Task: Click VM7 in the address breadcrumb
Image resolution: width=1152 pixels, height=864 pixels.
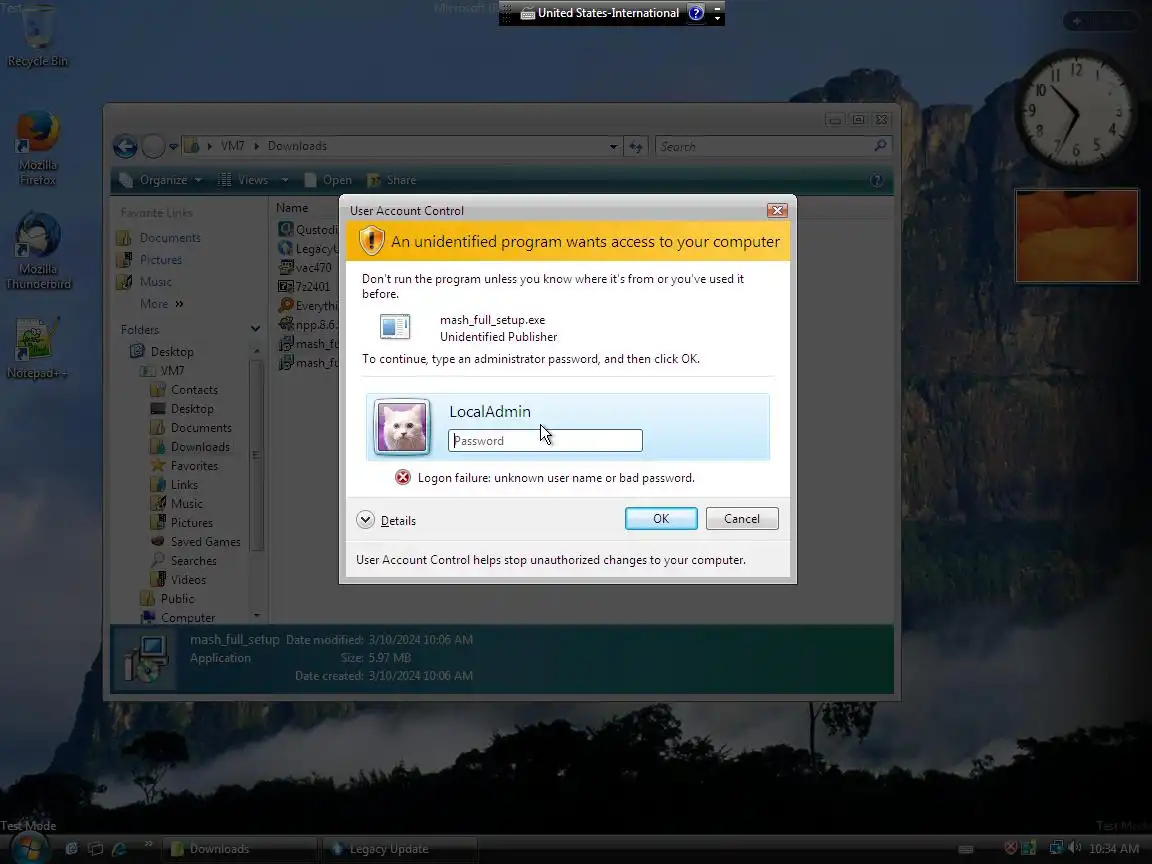Action: 232,146
